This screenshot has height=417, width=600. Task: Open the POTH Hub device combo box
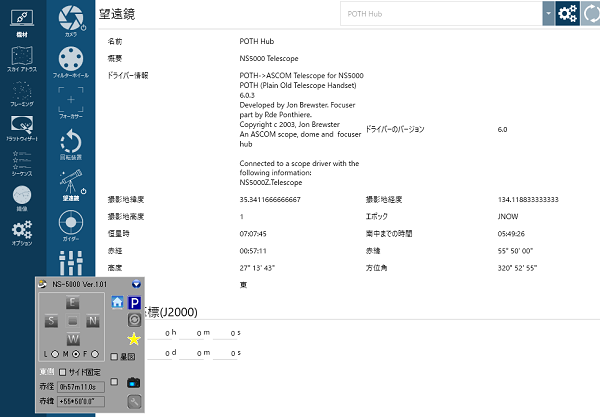(x=441, y=14)
